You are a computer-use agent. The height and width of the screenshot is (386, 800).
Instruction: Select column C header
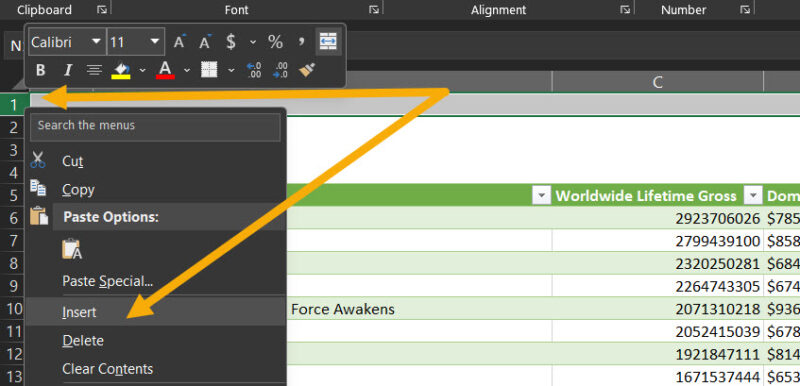658,82
